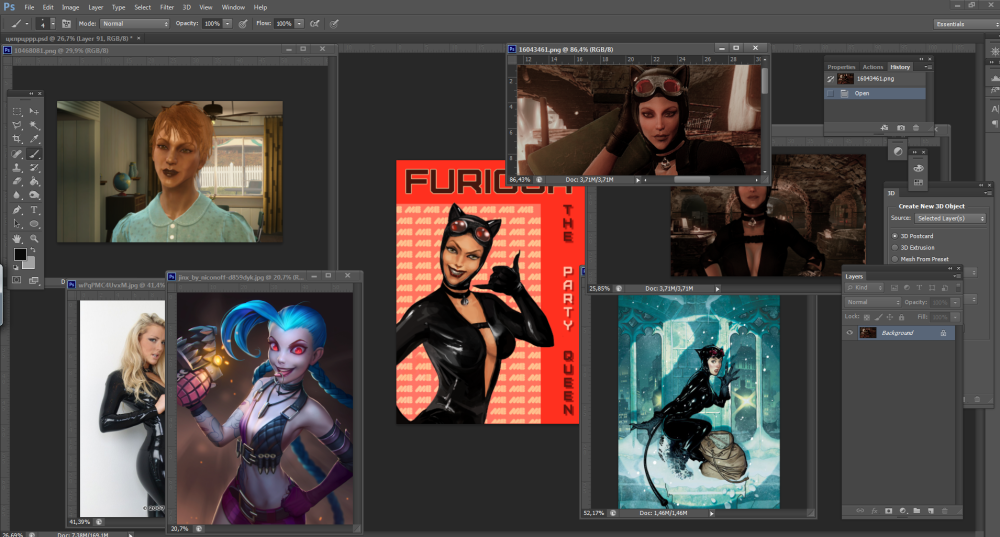Select the Rectangular Marquee tool

coord(17,112)
